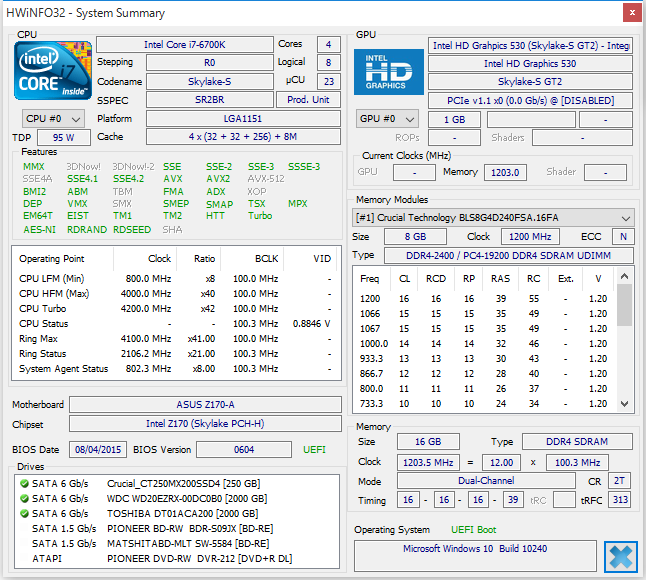
Task: Click the Dual-Channel mode field
Action: click(486, 480)
